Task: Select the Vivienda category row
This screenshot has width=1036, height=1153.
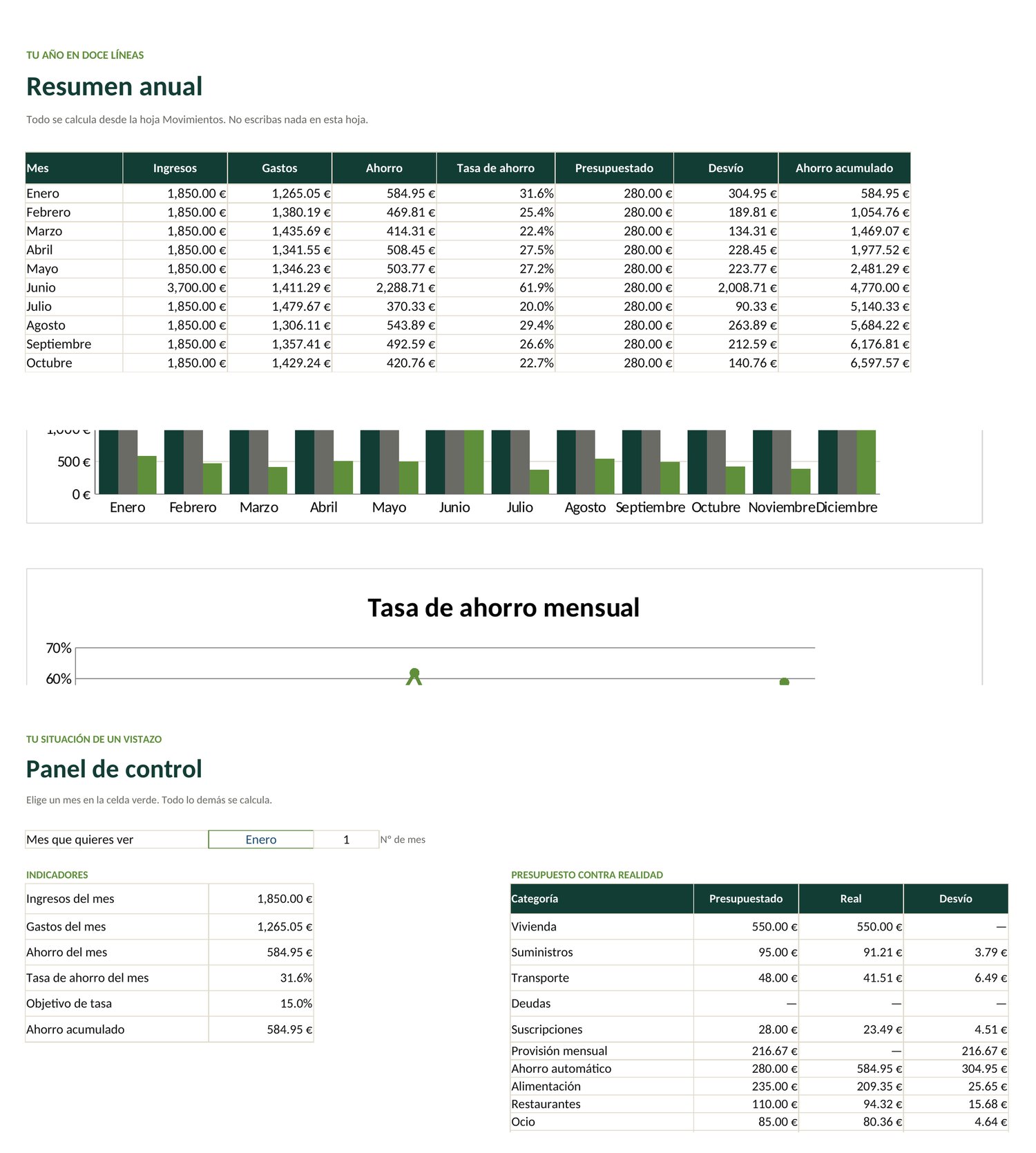Action: point(758,926)
